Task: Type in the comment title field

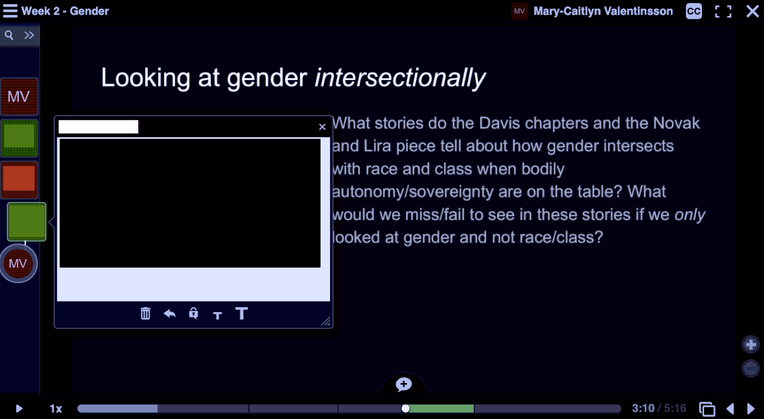Action: [98, 127]
